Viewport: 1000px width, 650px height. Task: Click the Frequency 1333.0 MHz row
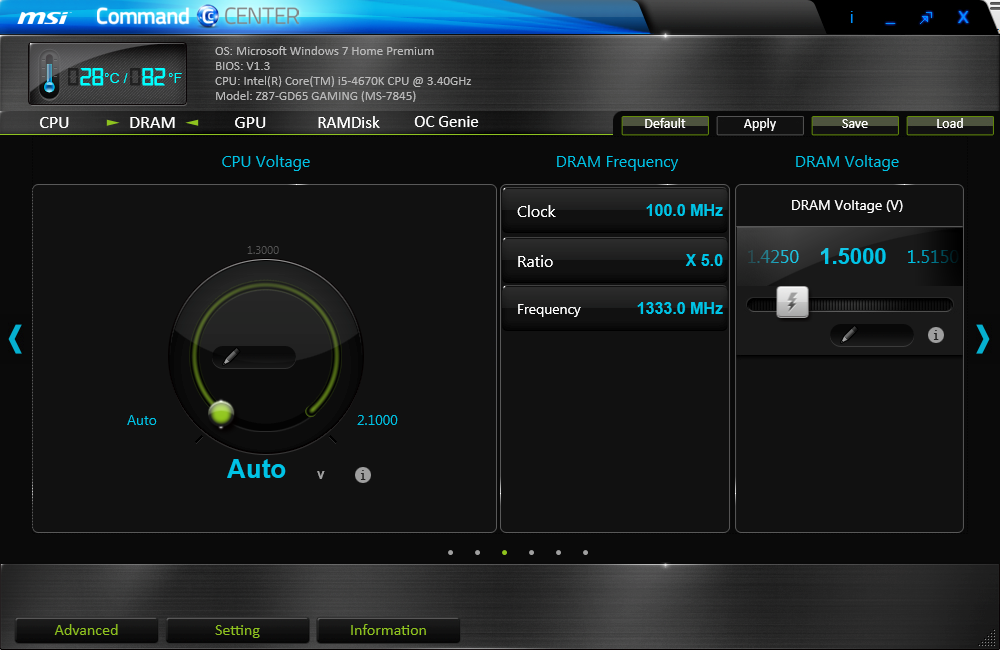pyautogui.click(x=615, y=309)
